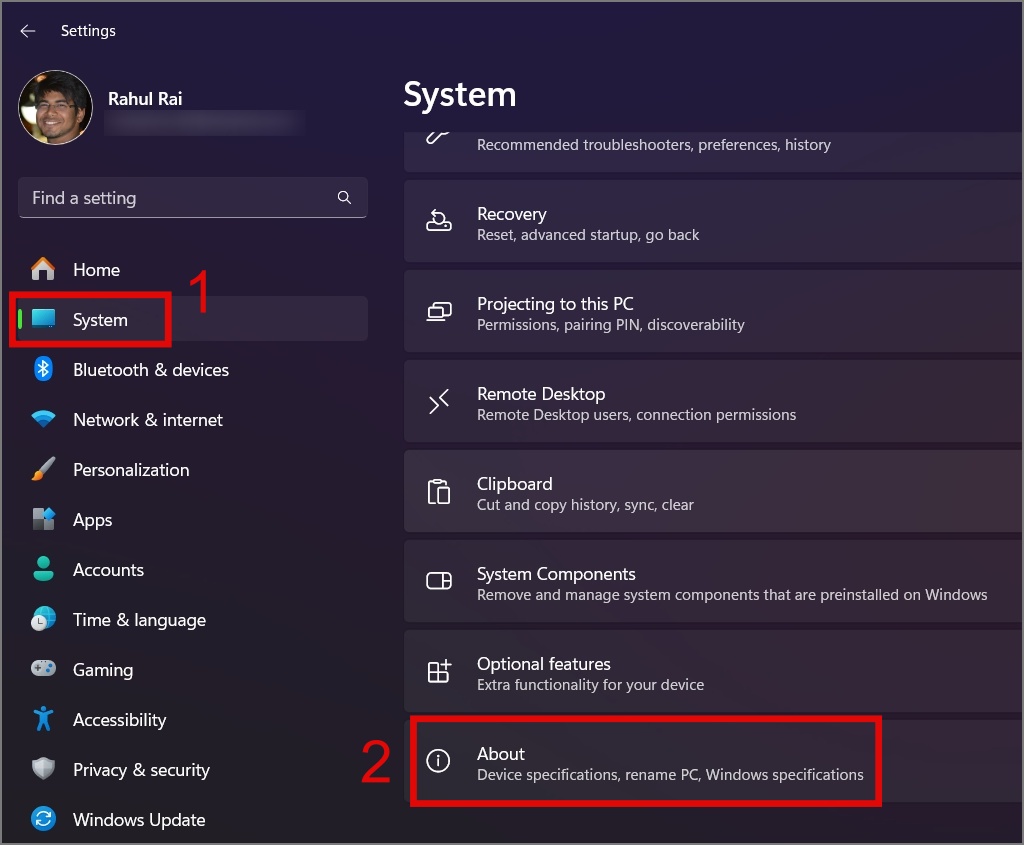The width and height of the screenshot is (1024, 845).
Task: Select the Time & language clock icon
Action: pos(44,620)
